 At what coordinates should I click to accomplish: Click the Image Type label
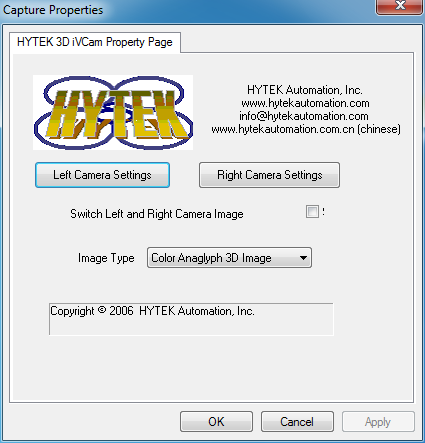pos(106,258)
